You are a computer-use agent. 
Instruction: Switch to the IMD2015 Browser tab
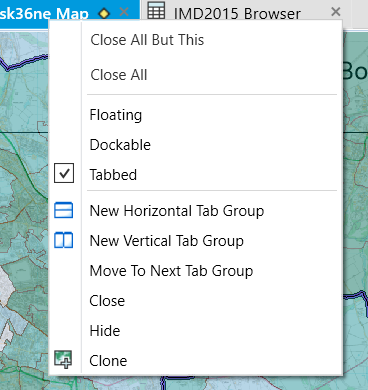click(x=237, y=13)
